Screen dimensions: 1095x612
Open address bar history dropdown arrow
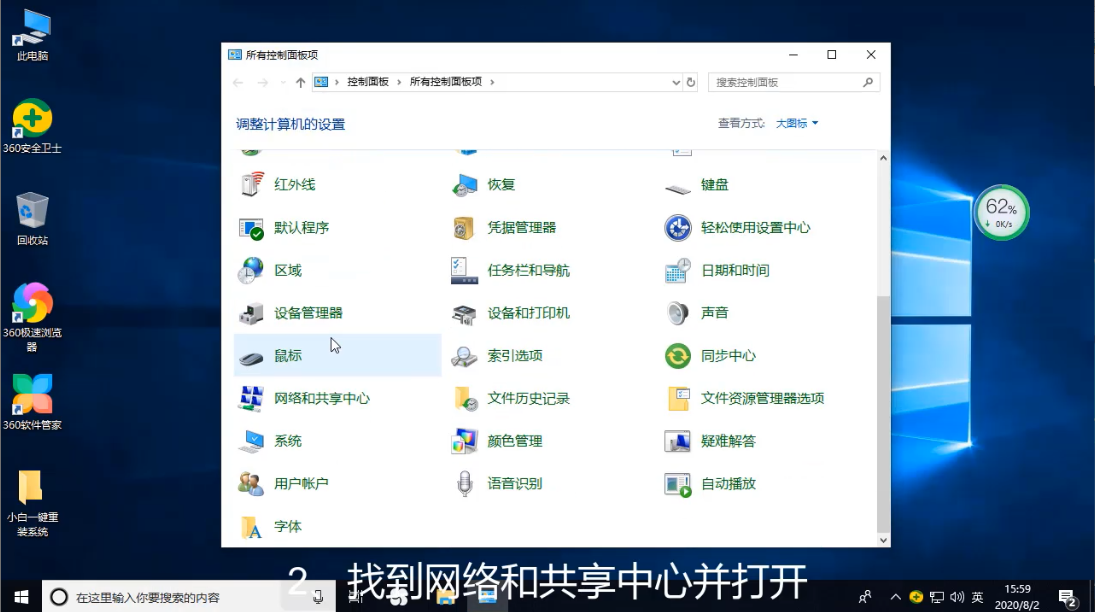676,82
